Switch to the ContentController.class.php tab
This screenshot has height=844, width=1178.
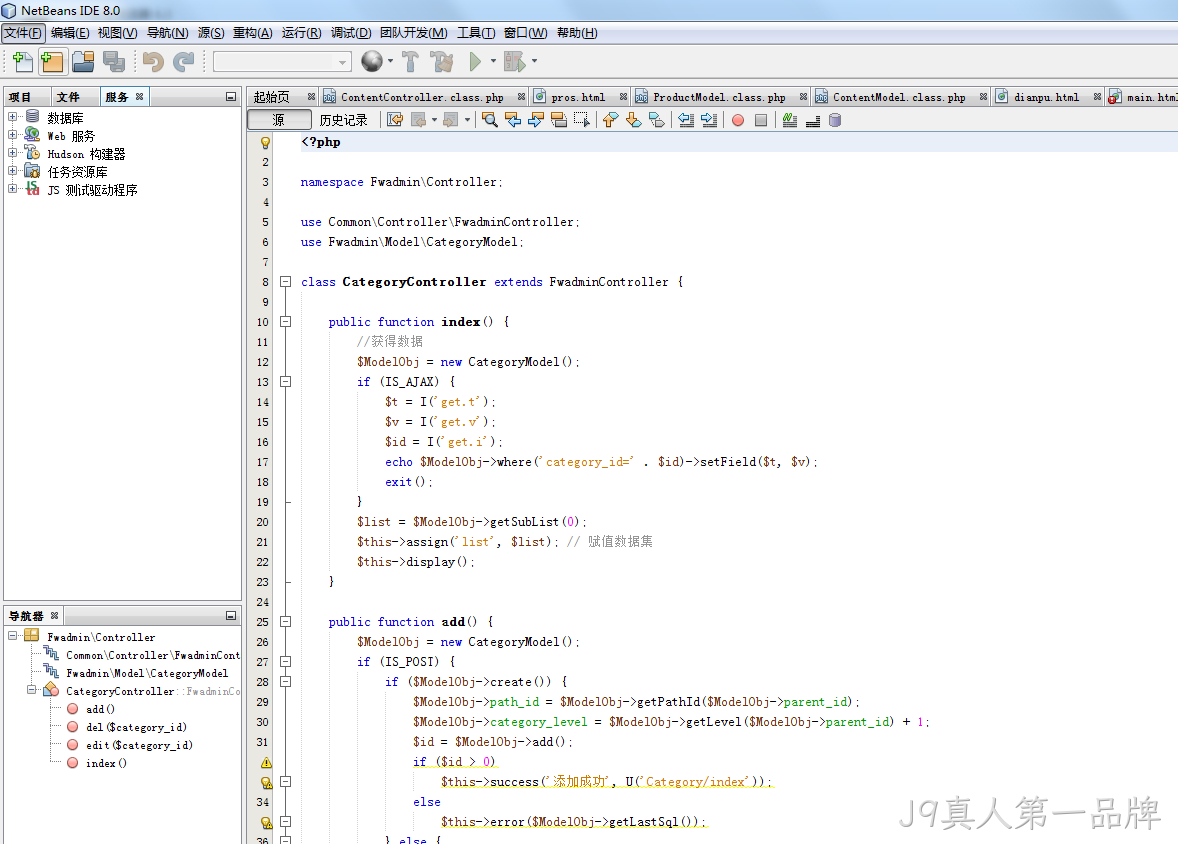[x=421, y=97]
